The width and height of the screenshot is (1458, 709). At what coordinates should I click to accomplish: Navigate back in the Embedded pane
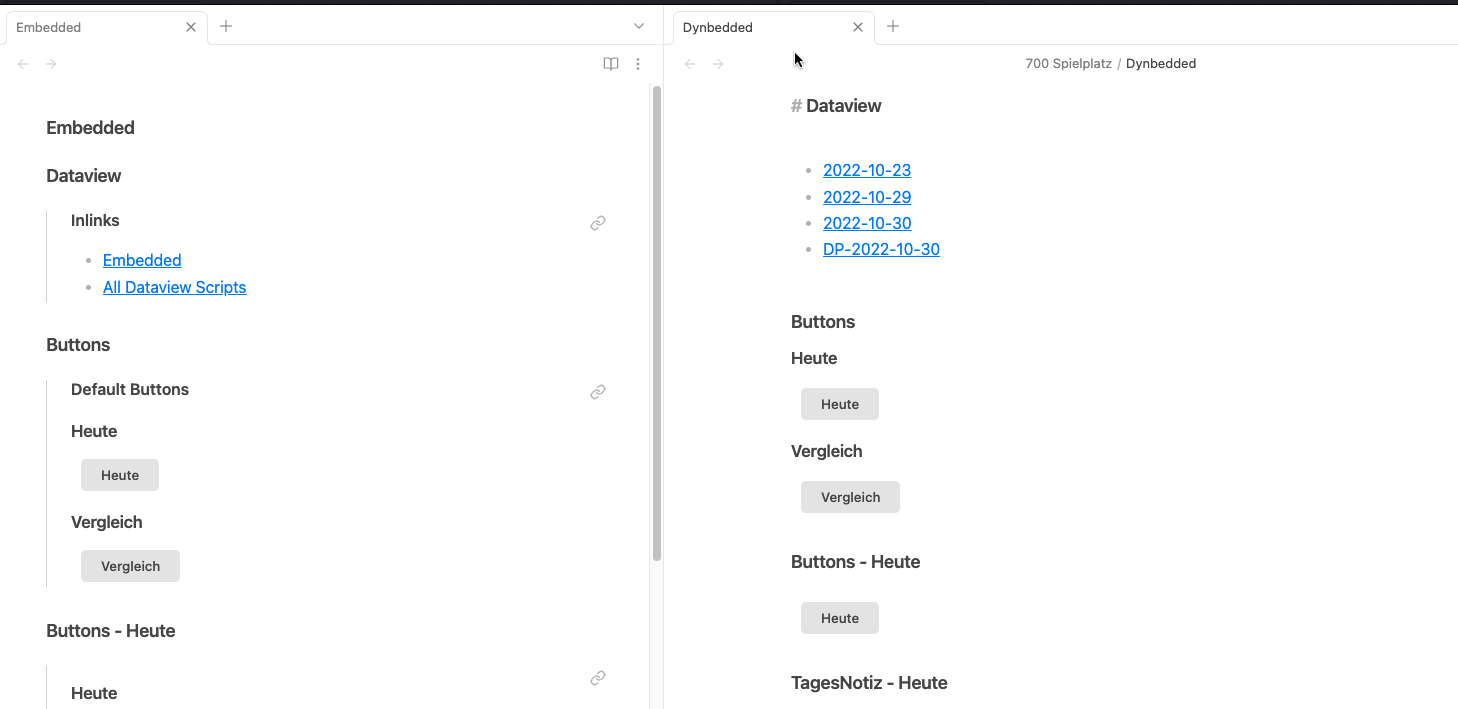(x=23, y=64)
